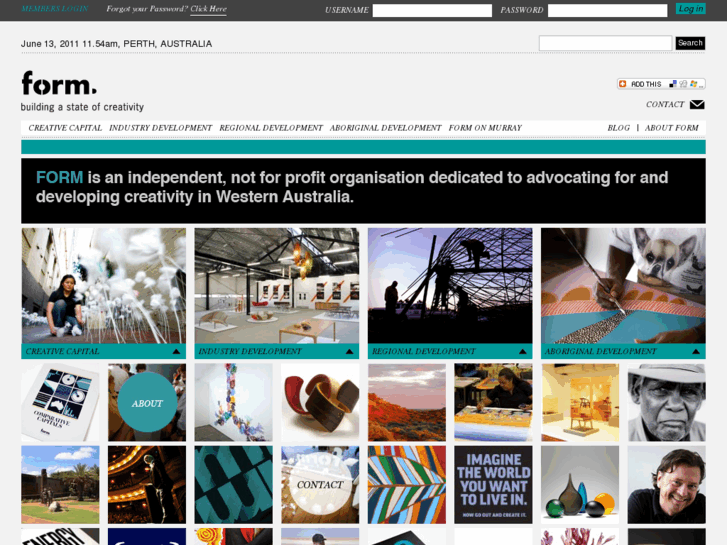Click the teal FORM word in banner
Image resolution: width=727 pixels, height=545 pixels.
[x=59, y=177]
